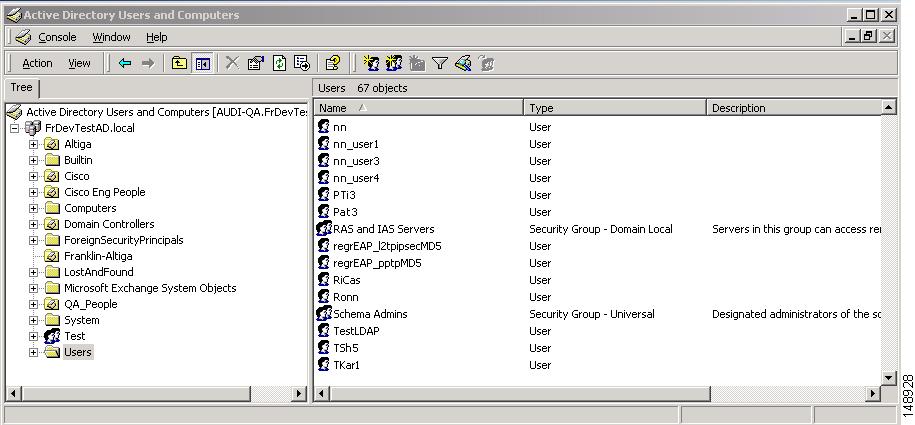The image size is (915, 425).
Task: Toggle the show/hide console tree icon
Action: [x=202, y=63]
